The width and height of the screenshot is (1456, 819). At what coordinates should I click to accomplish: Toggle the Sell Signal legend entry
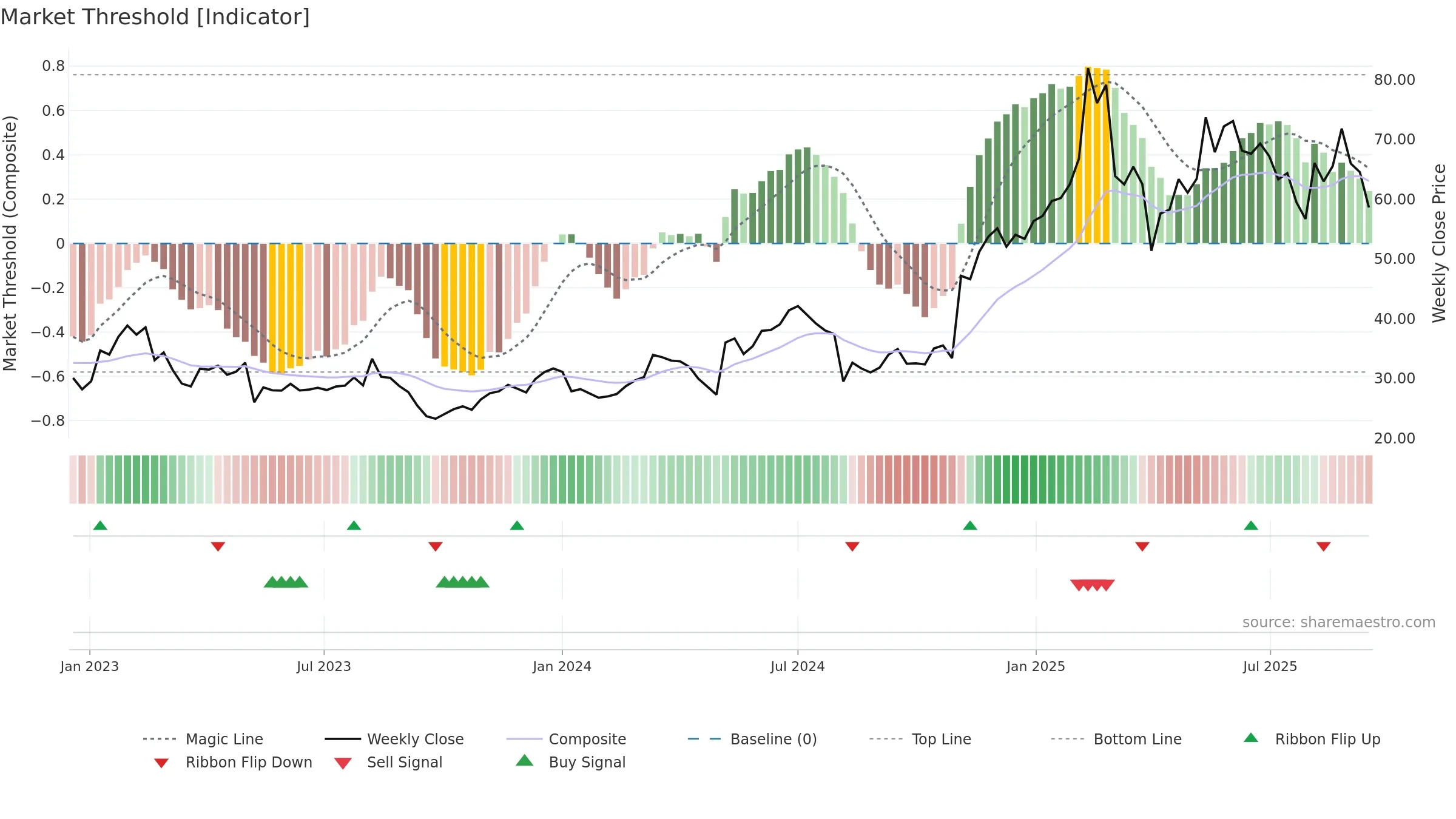(x=388, y=762)
